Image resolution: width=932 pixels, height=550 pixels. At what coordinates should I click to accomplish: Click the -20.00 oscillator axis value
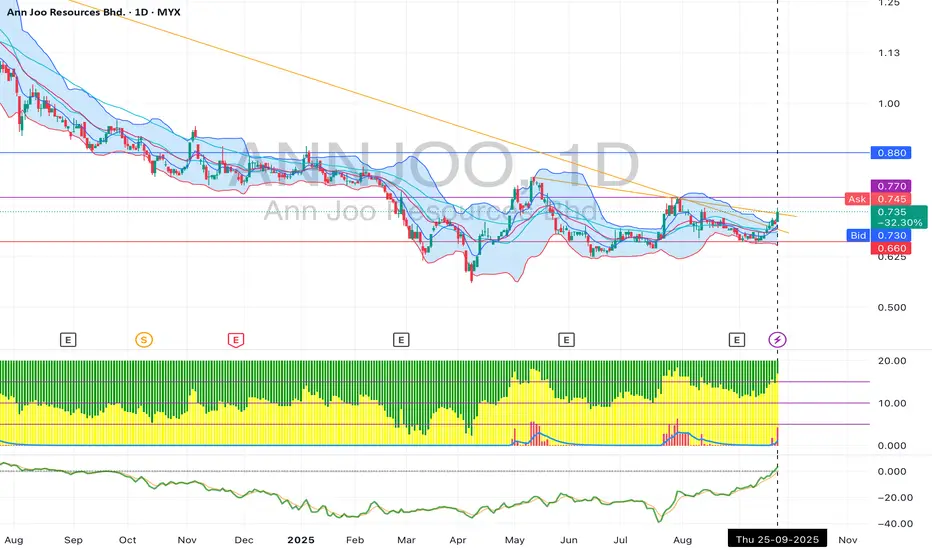(x=895, y=498)
